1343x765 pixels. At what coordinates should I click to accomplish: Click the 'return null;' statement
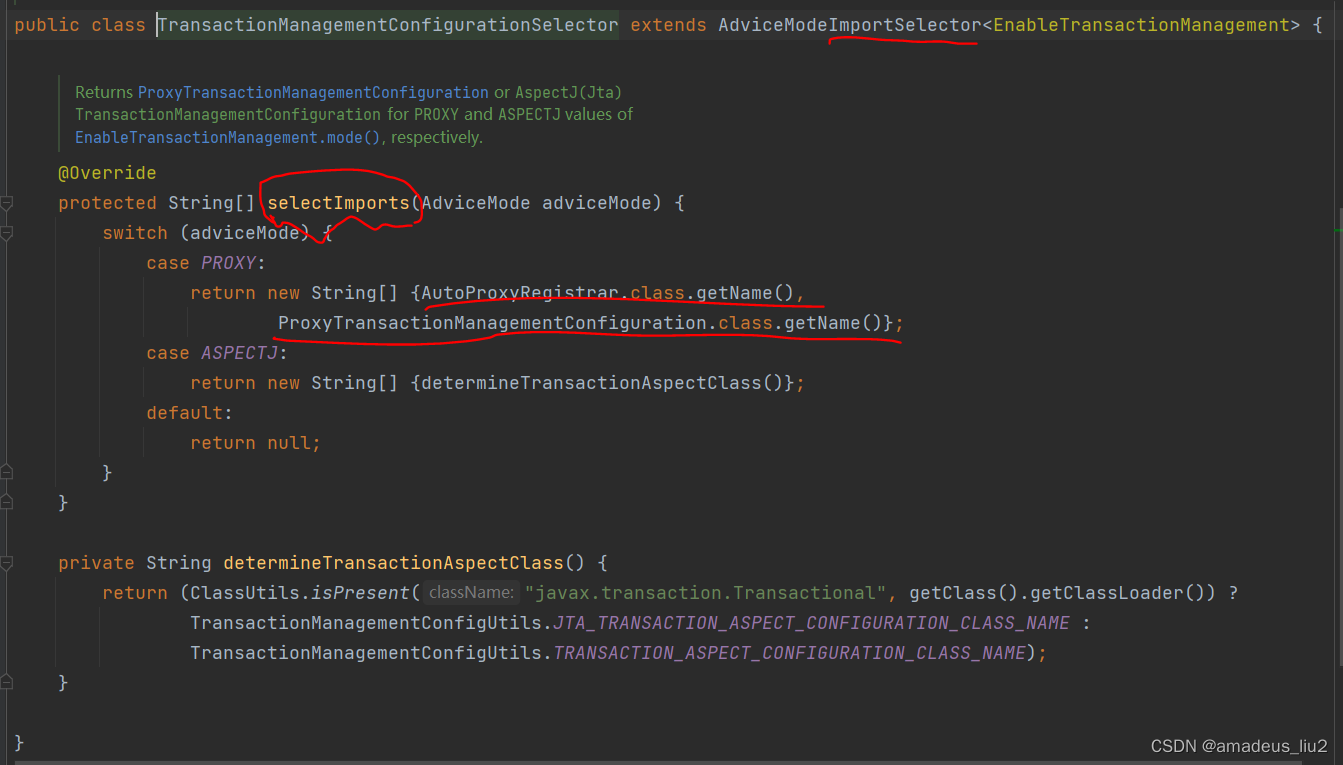pos(256,443)
